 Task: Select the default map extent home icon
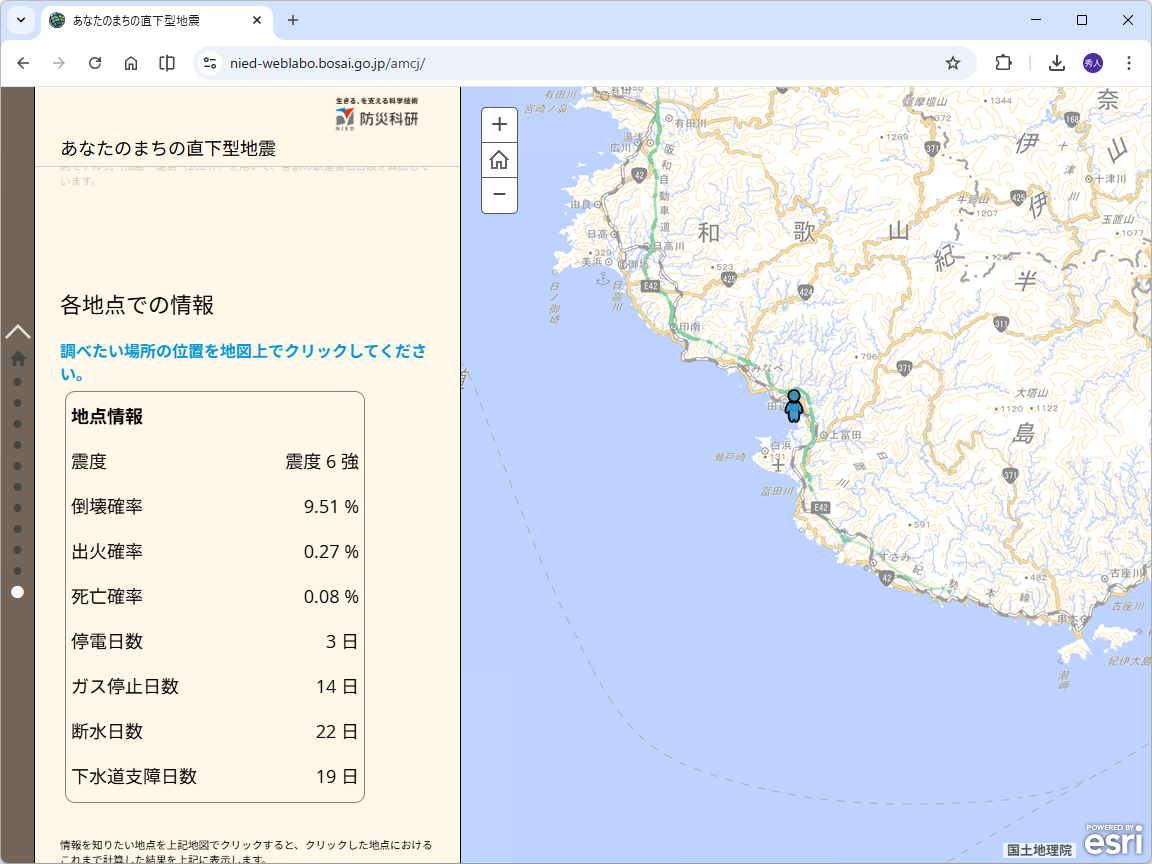(x=499, y=160)
